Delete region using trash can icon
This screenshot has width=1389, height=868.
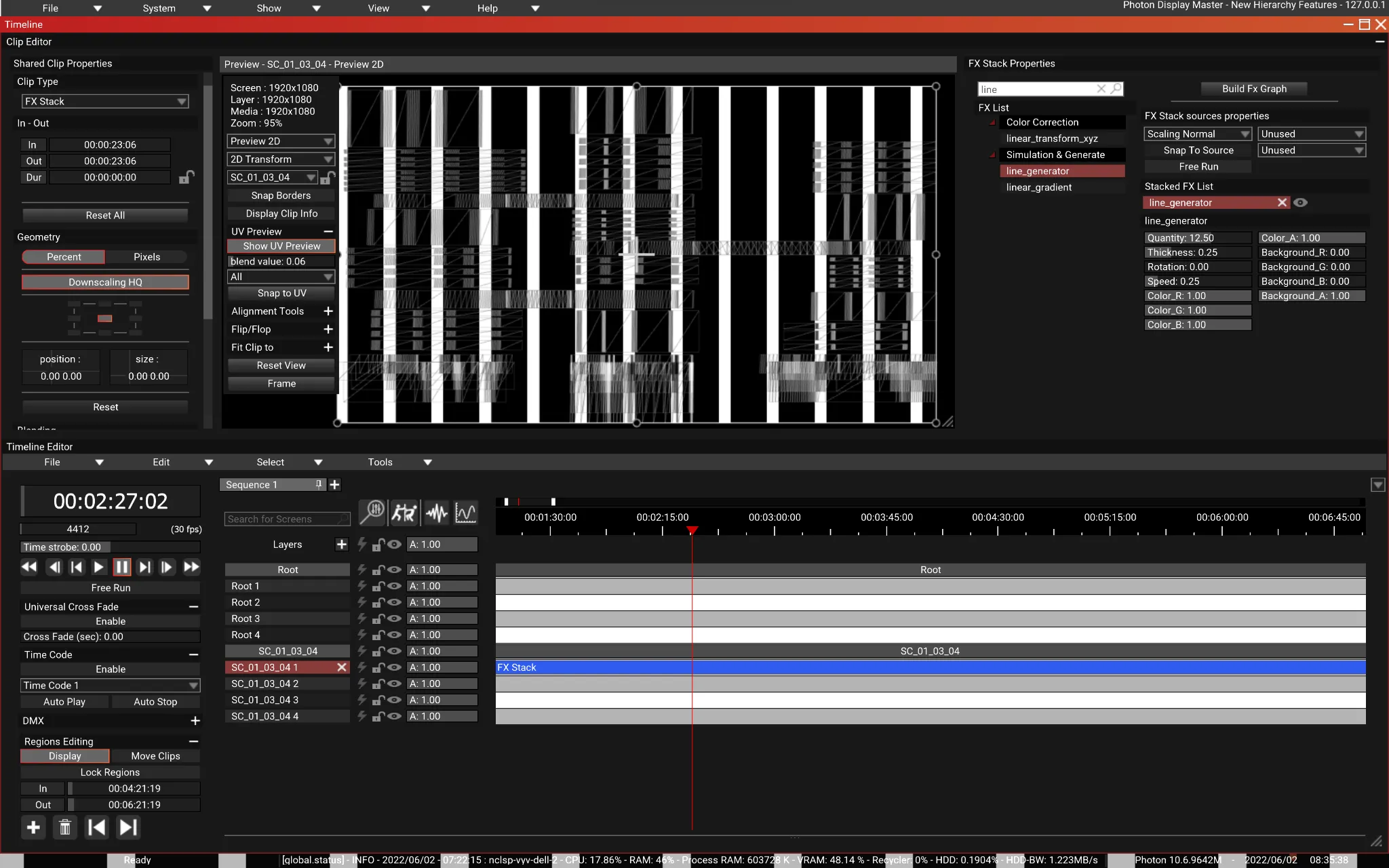coord(65,827)
